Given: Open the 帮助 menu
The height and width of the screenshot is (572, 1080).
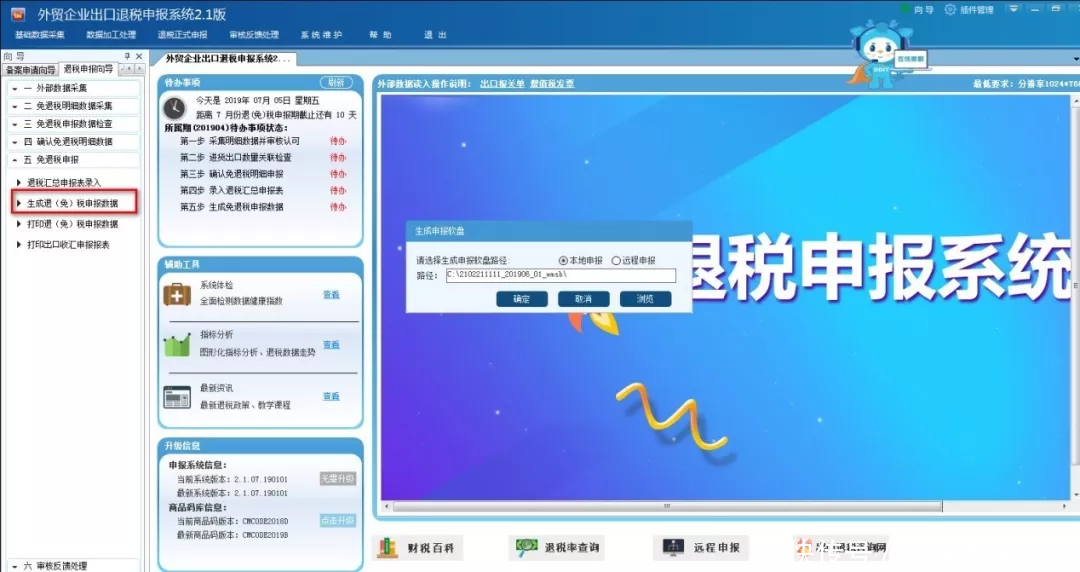Looking at the screenshot, I should click(380, 35).
